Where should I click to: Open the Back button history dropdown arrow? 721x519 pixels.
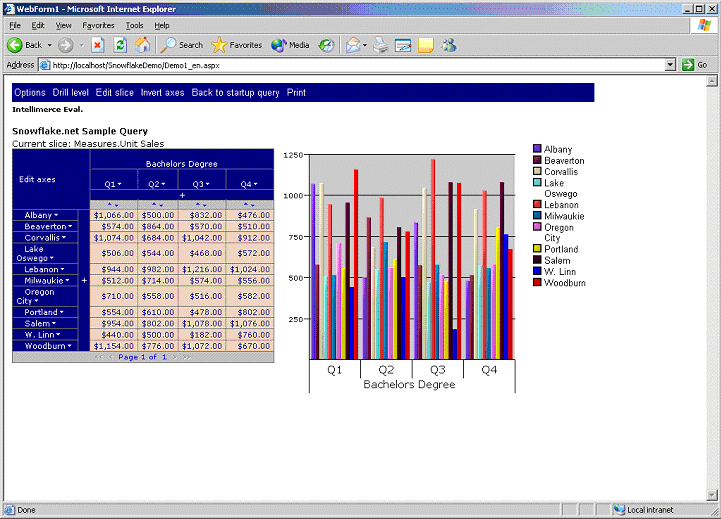click(x=49, y=45)
